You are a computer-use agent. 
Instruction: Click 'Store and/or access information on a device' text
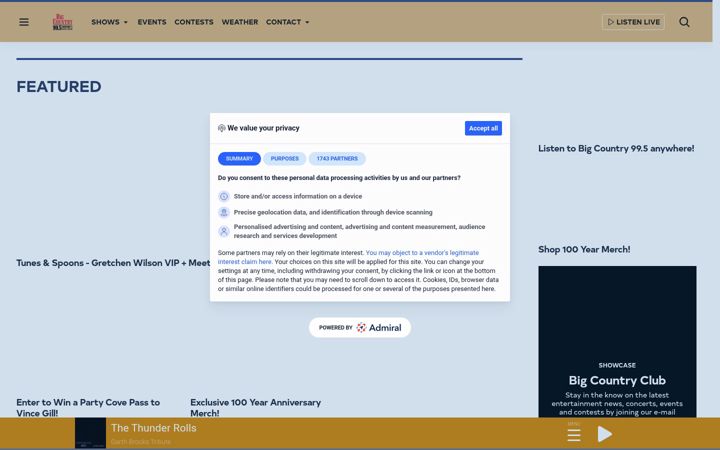pos(298,197)
